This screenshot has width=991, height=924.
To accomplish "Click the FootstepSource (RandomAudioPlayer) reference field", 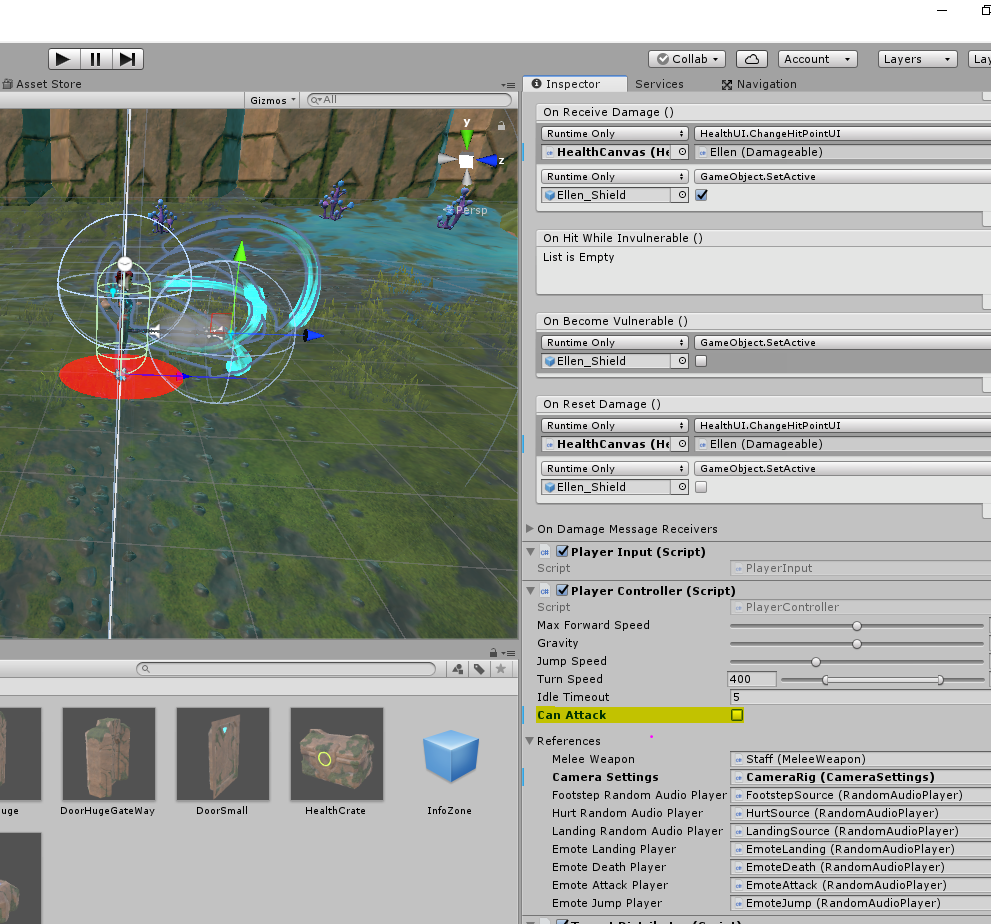I will click(860, 795).
